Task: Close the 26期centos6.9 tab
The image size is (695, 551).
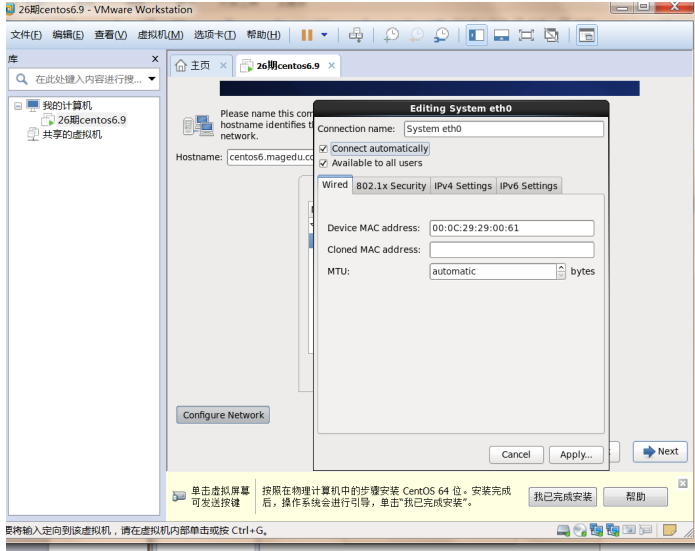Action: tap(332, 66)
